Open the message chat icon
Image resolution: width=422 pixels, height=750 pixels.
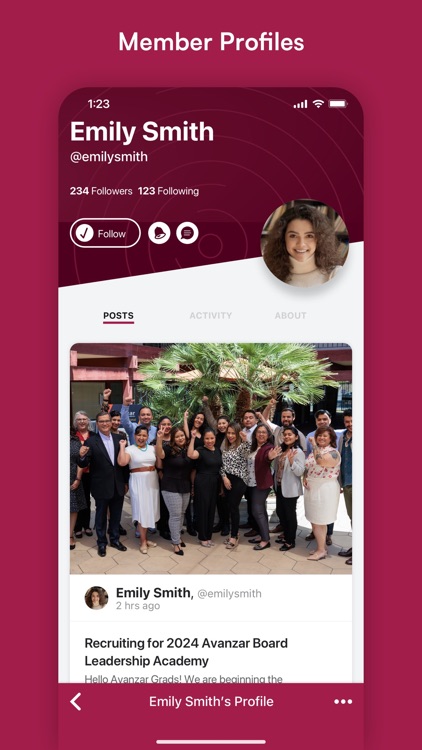187,233
